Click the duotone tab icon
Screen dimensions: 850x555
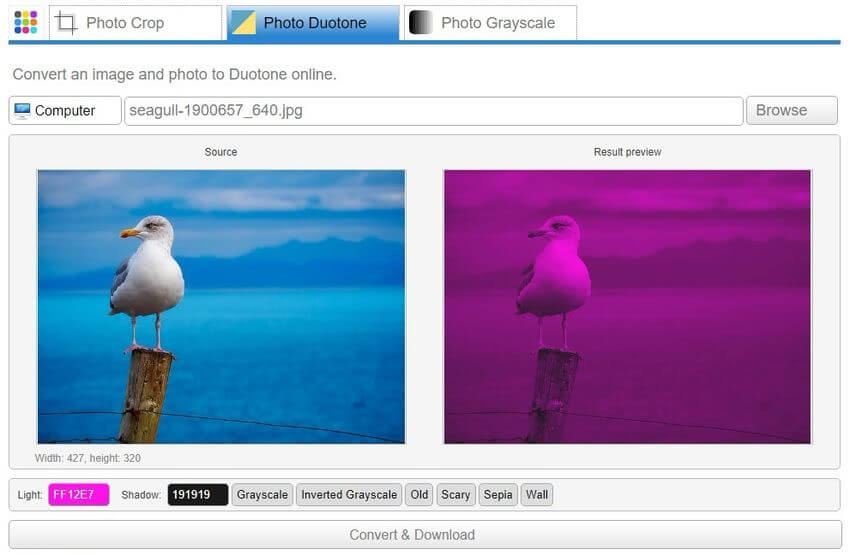(x=243, y=23)
